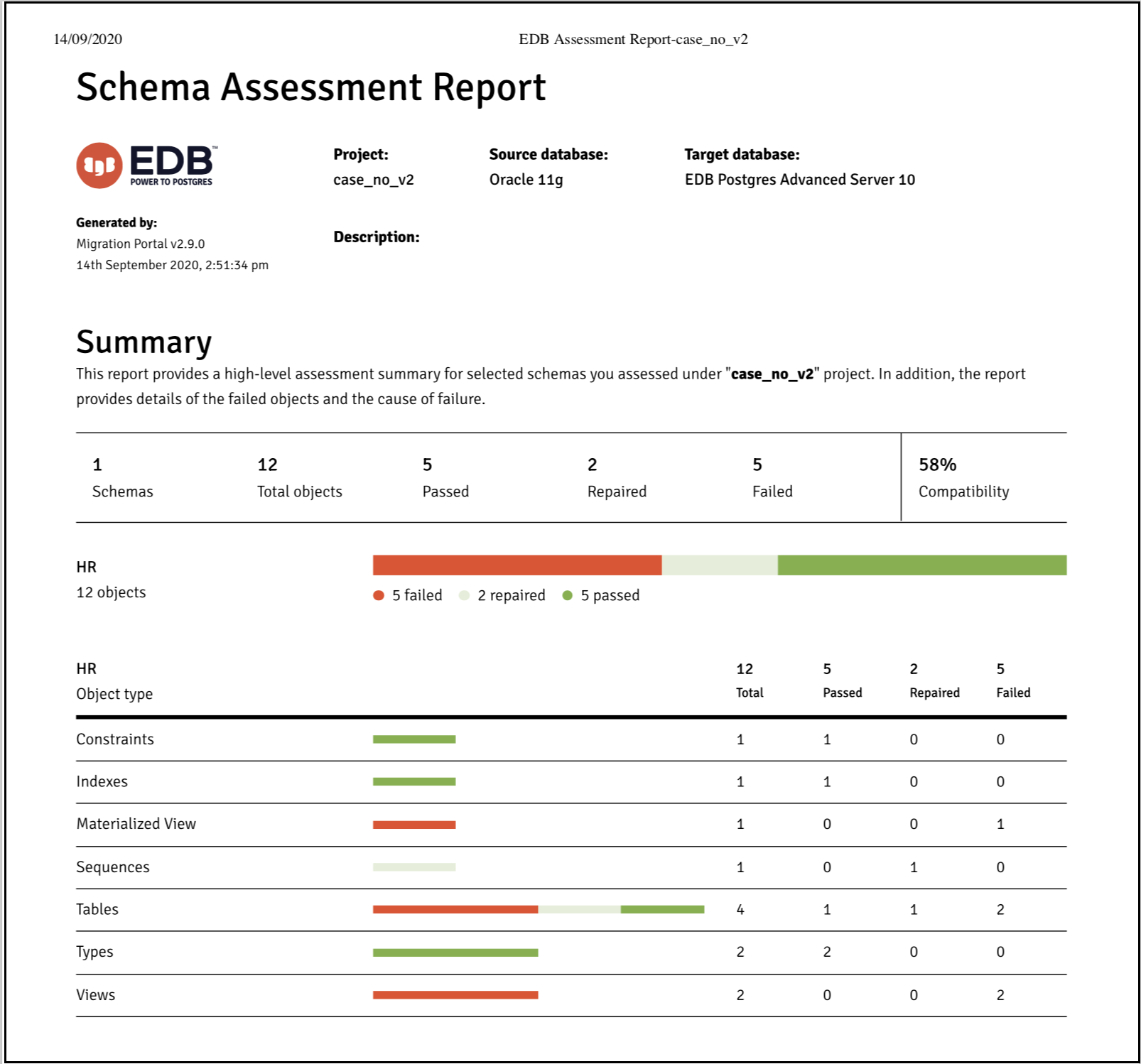Click the Object type column header
The height and width of the screenshot is (1064, 1141).
pos(114,694)
